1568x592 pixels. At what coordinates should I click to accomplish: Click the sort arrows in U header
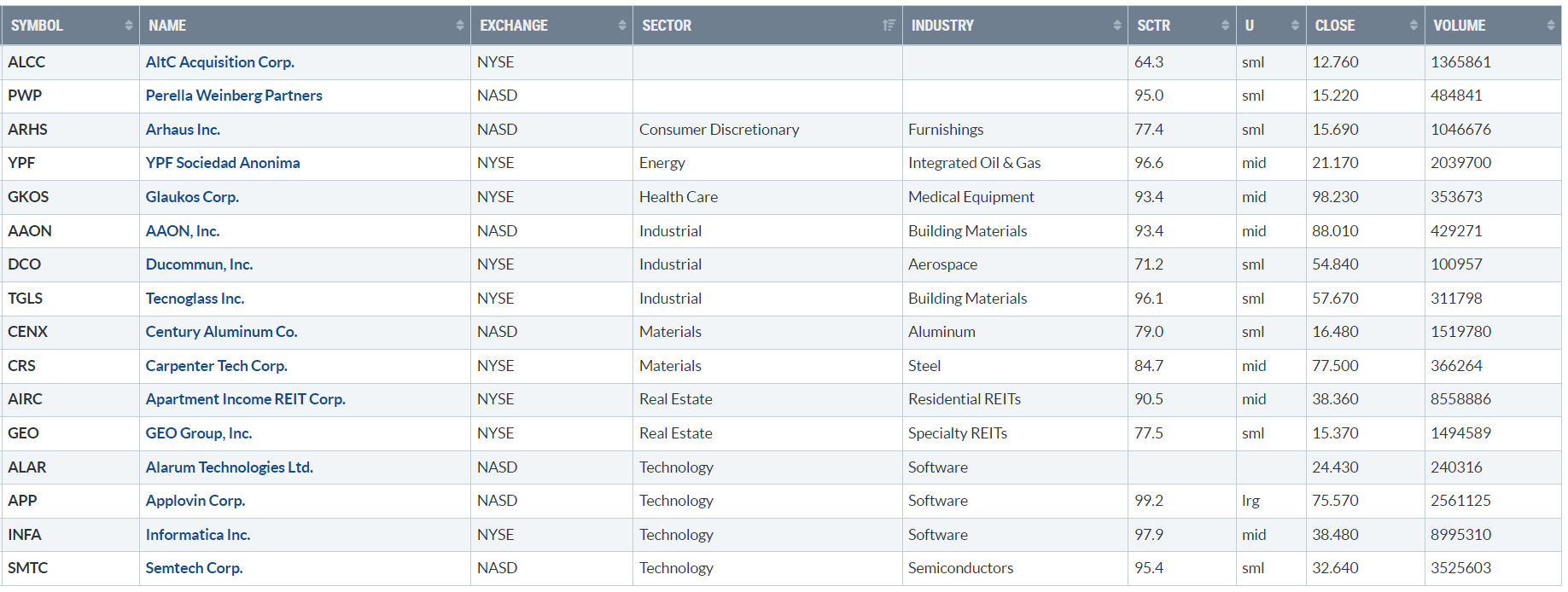coord(1295,26)
